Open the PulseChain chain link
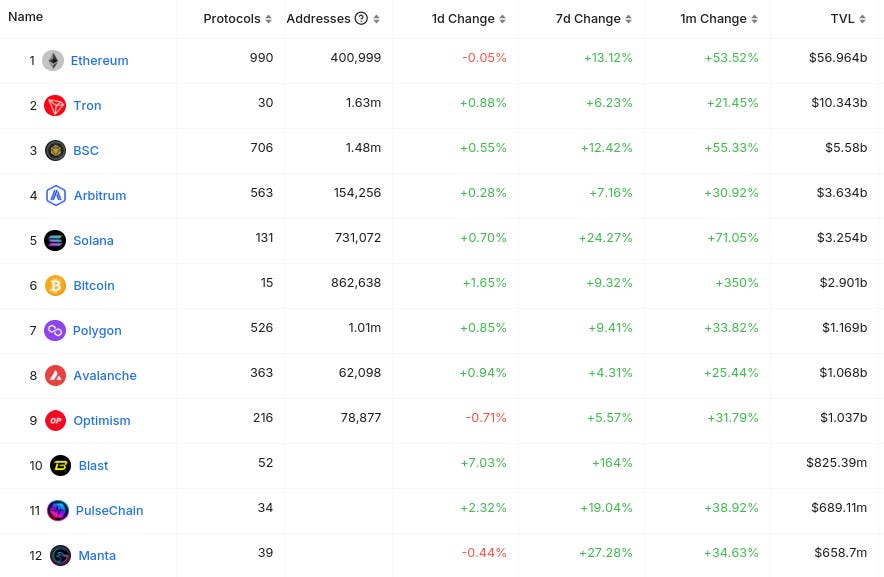 click(109, 511)
